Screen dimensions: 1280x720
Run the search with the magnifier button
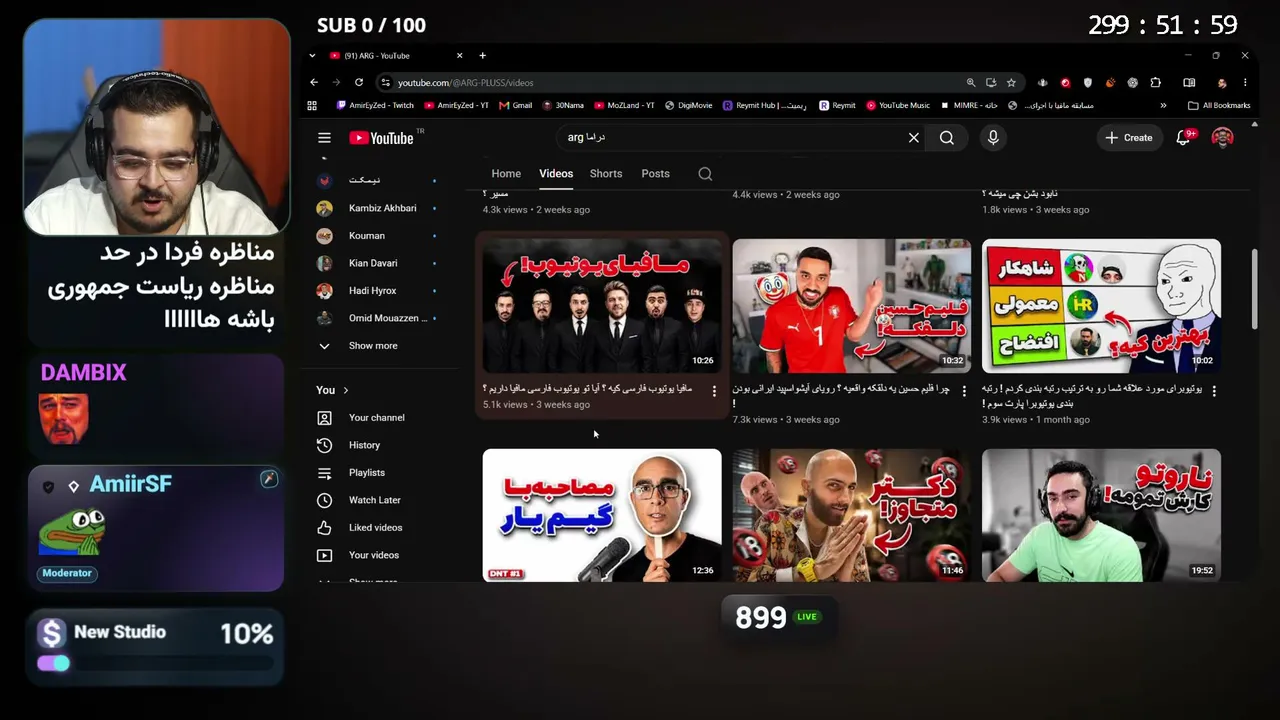[946, 138]
